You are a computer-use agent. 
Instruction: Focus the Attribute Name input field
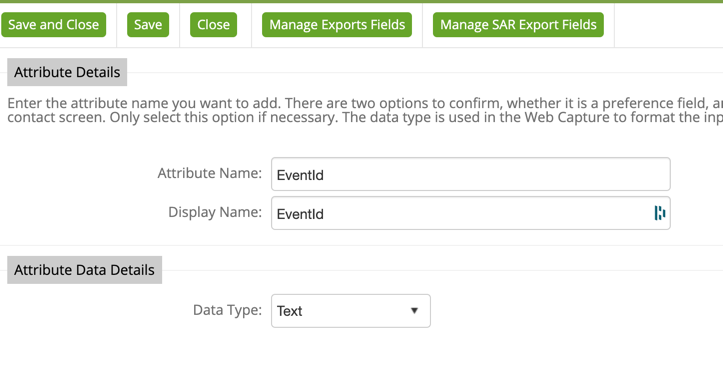coord(471,174)
